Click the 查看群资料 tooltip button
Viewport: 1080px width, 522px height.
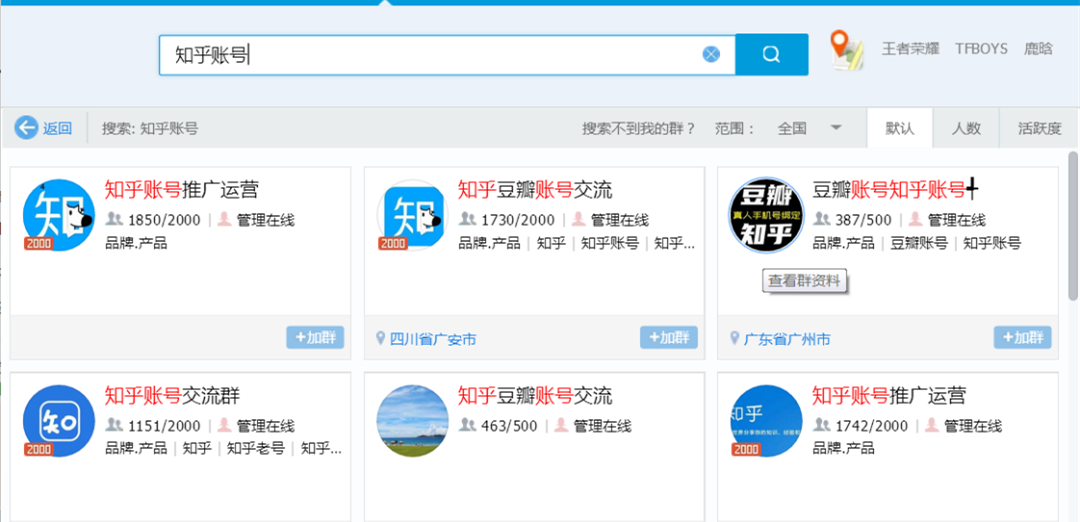tap(804, 281)
